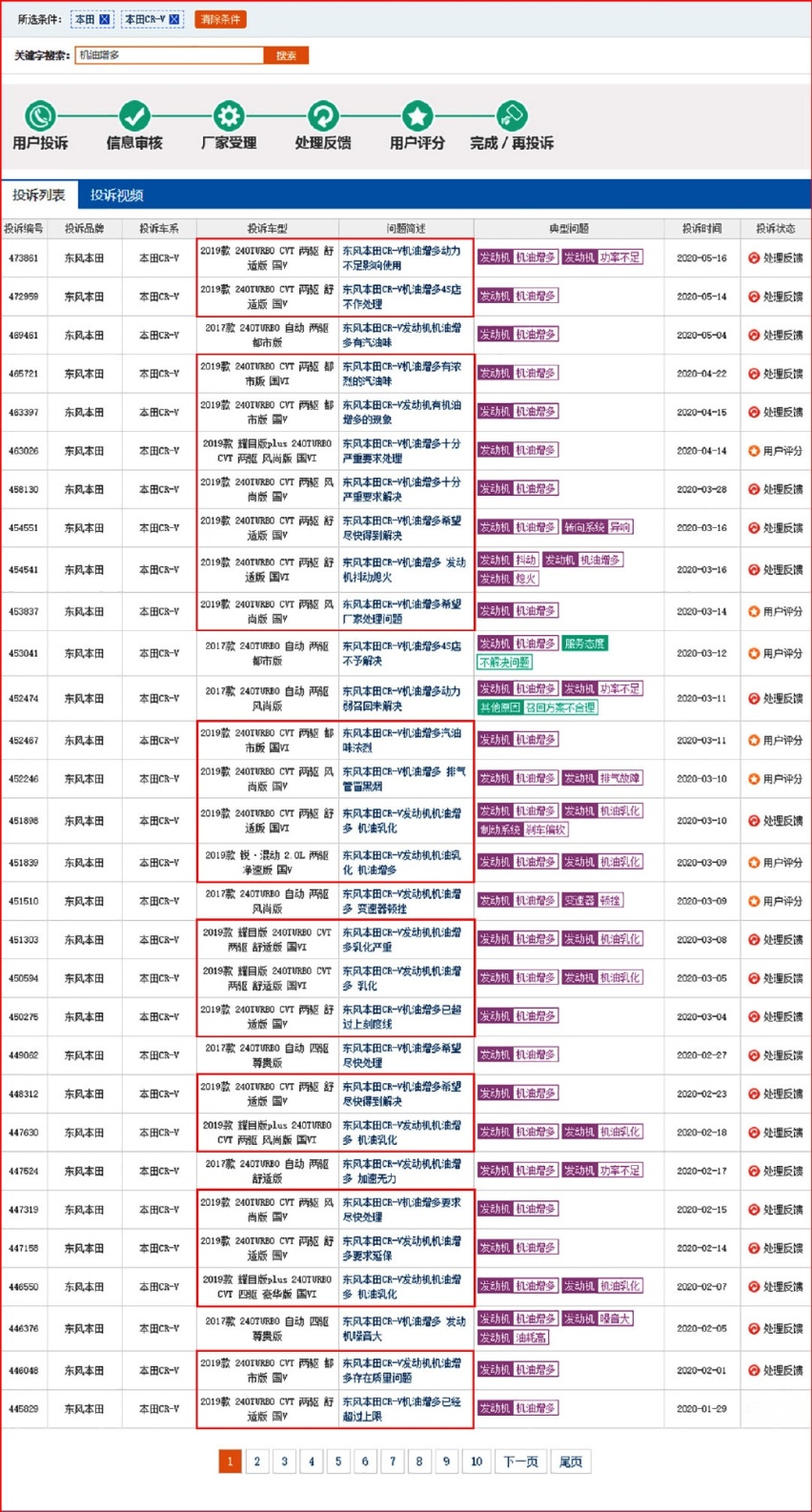Click the 变速器 顿挫 tag in row 451510
Screen dimensions: 812x1512
[x=592, y=901]
